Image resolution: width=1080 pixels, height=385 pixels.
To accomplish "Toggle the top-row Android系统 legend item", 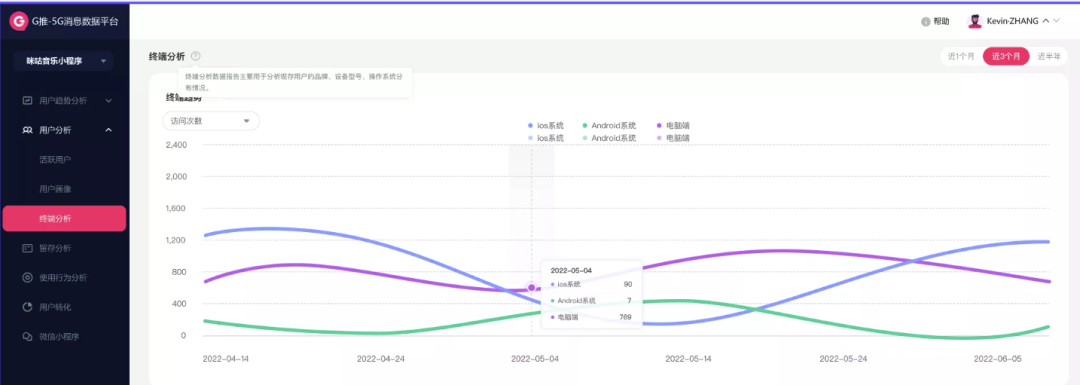I will pyautogui.click(x=610, y=125).
